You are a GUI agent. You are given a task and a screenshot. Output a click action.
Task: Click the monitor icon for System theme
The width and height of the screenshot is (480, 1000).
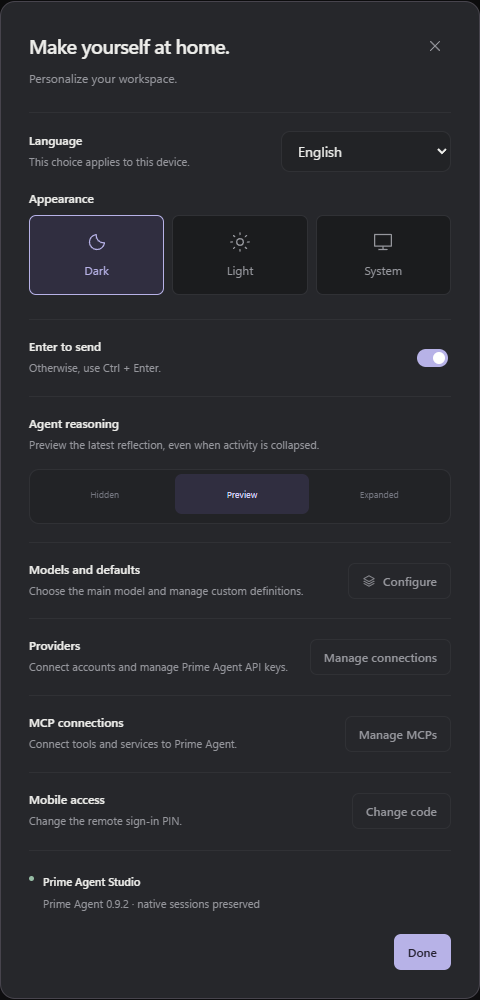382,242
